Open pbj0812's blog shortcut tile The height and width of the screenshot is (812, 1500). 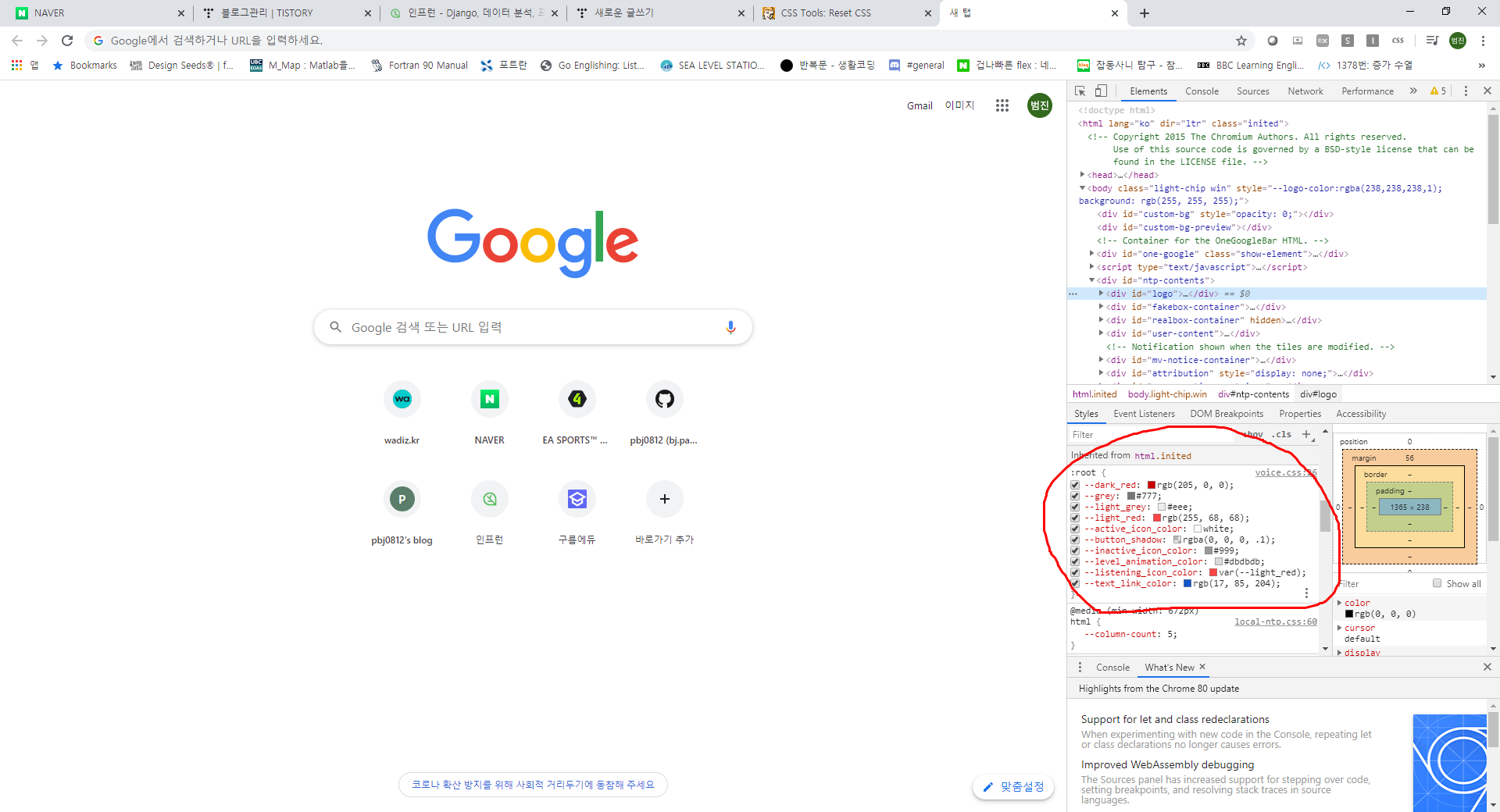tap(402, 512)
